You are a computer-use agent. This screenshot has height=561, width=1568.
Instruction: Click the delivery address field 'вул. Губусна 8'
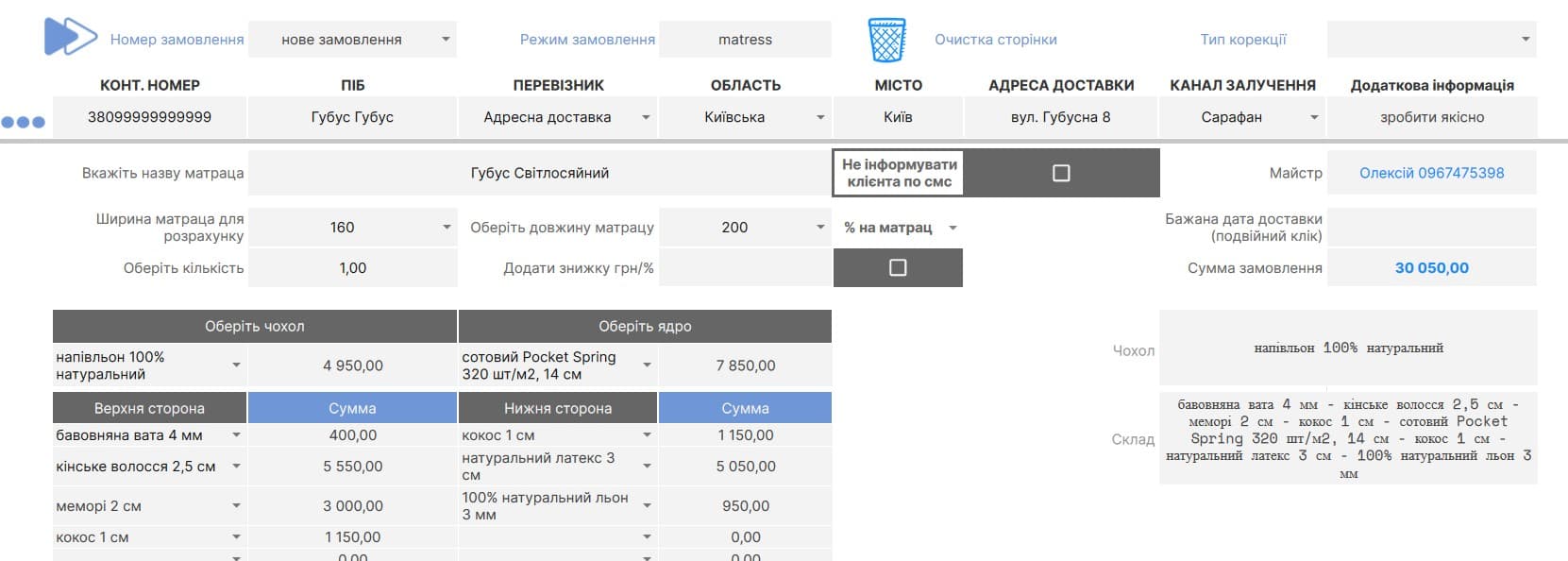coord(1061,117)
